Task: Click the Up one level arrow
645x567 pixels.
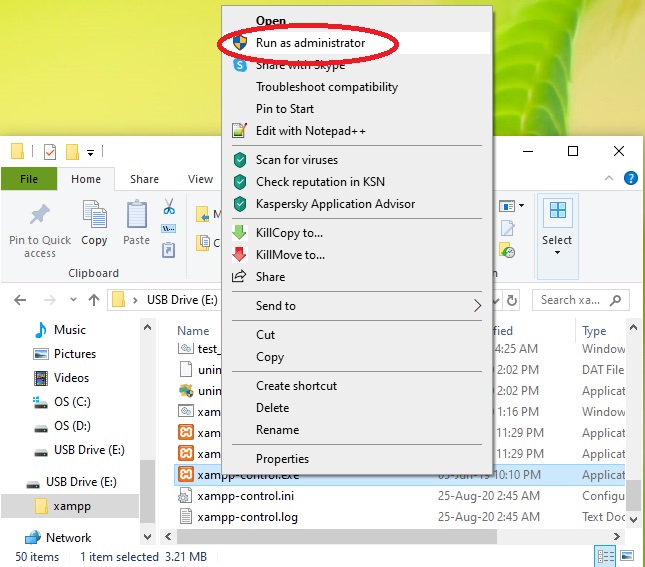Action: pos(94,300)
